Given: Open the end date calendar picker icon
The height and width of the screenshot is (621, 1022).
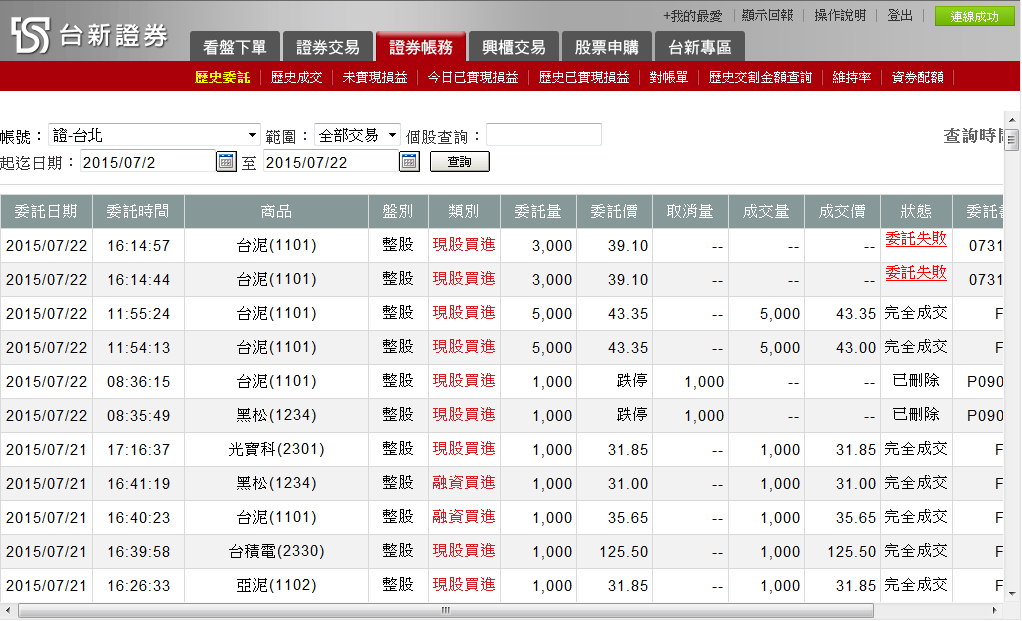Looking at the screenshot, I should (x=409, y=161).
